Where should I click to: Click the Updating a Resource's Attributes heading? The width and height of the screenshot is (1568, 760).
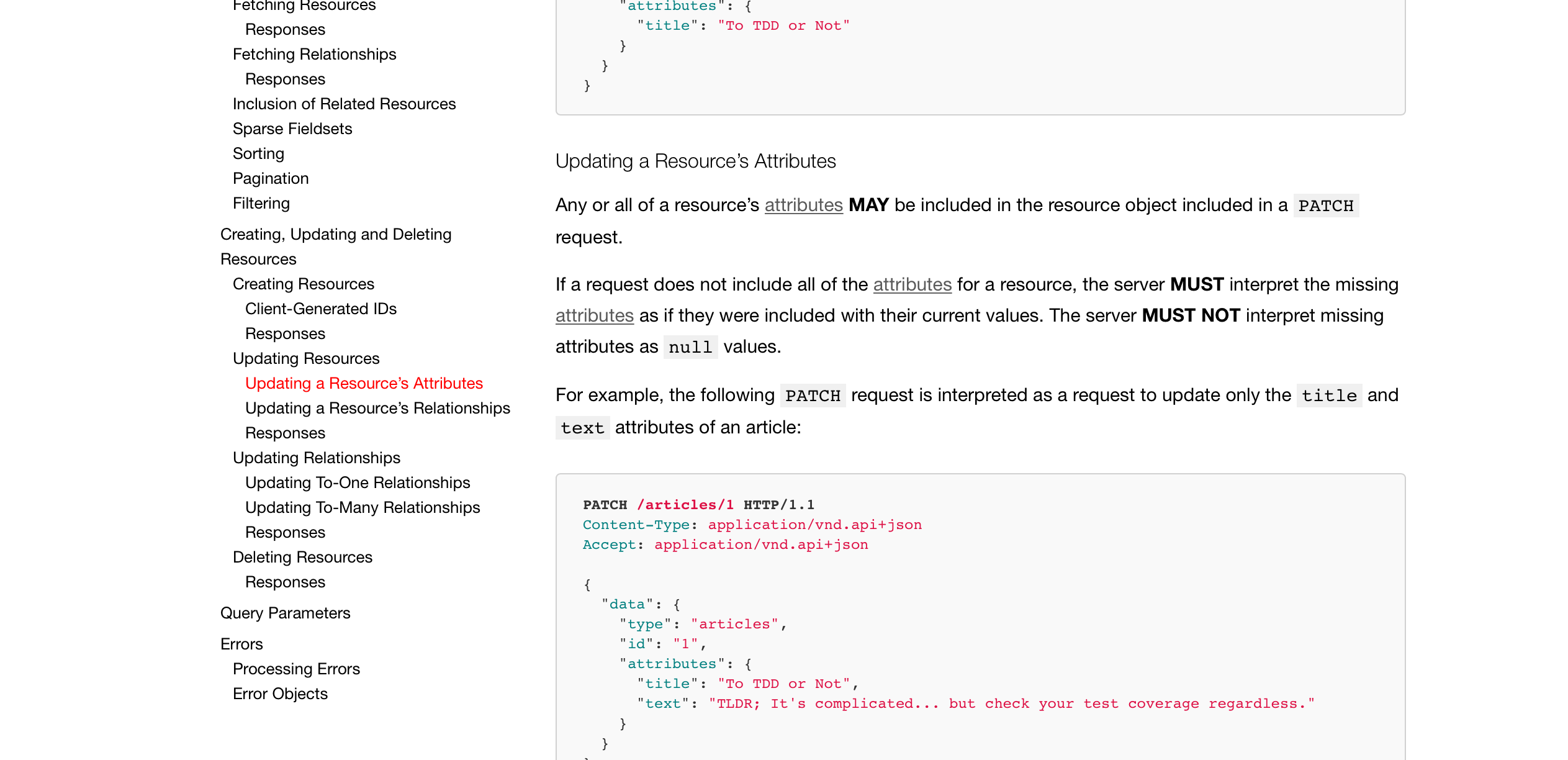pyautogui.click(x=695, y=161)
